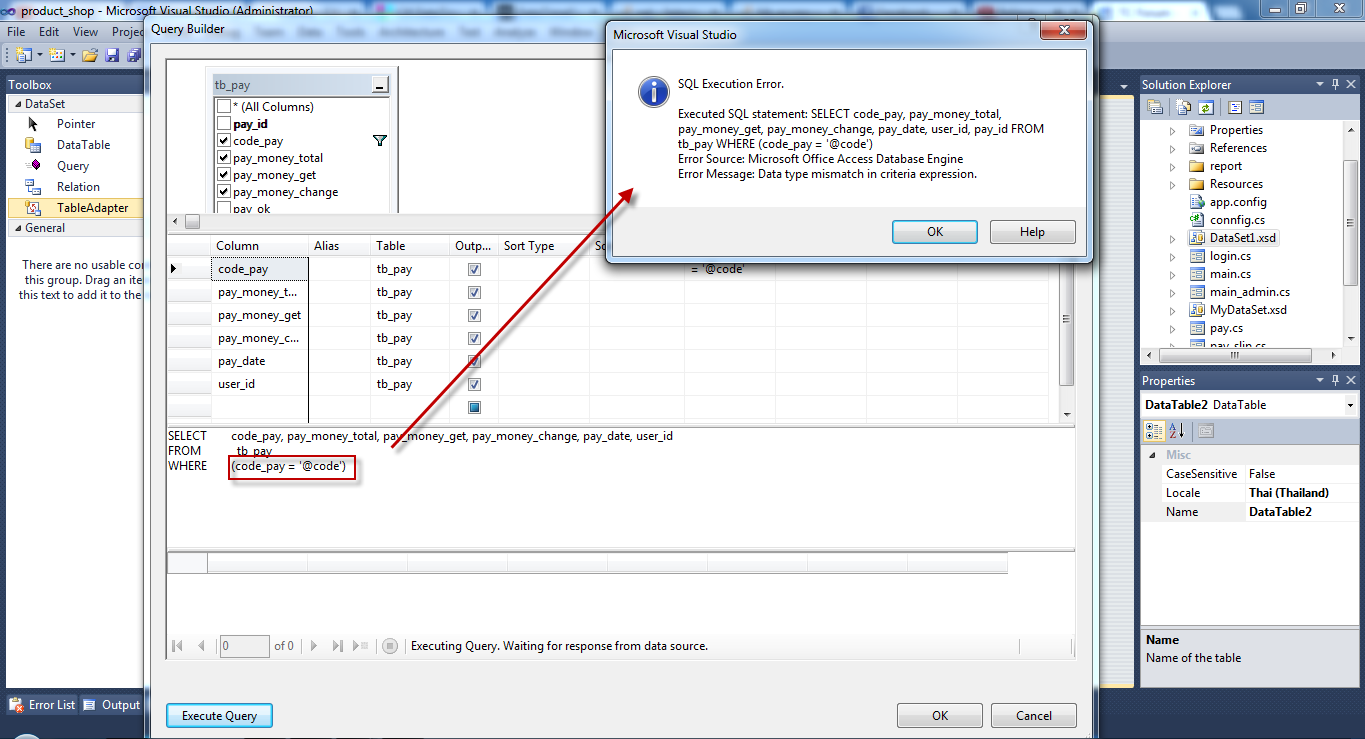Click the Add New Item toolbar icon
The image size is (1365, 739).
pyautogui.click(x=56, y=55)
